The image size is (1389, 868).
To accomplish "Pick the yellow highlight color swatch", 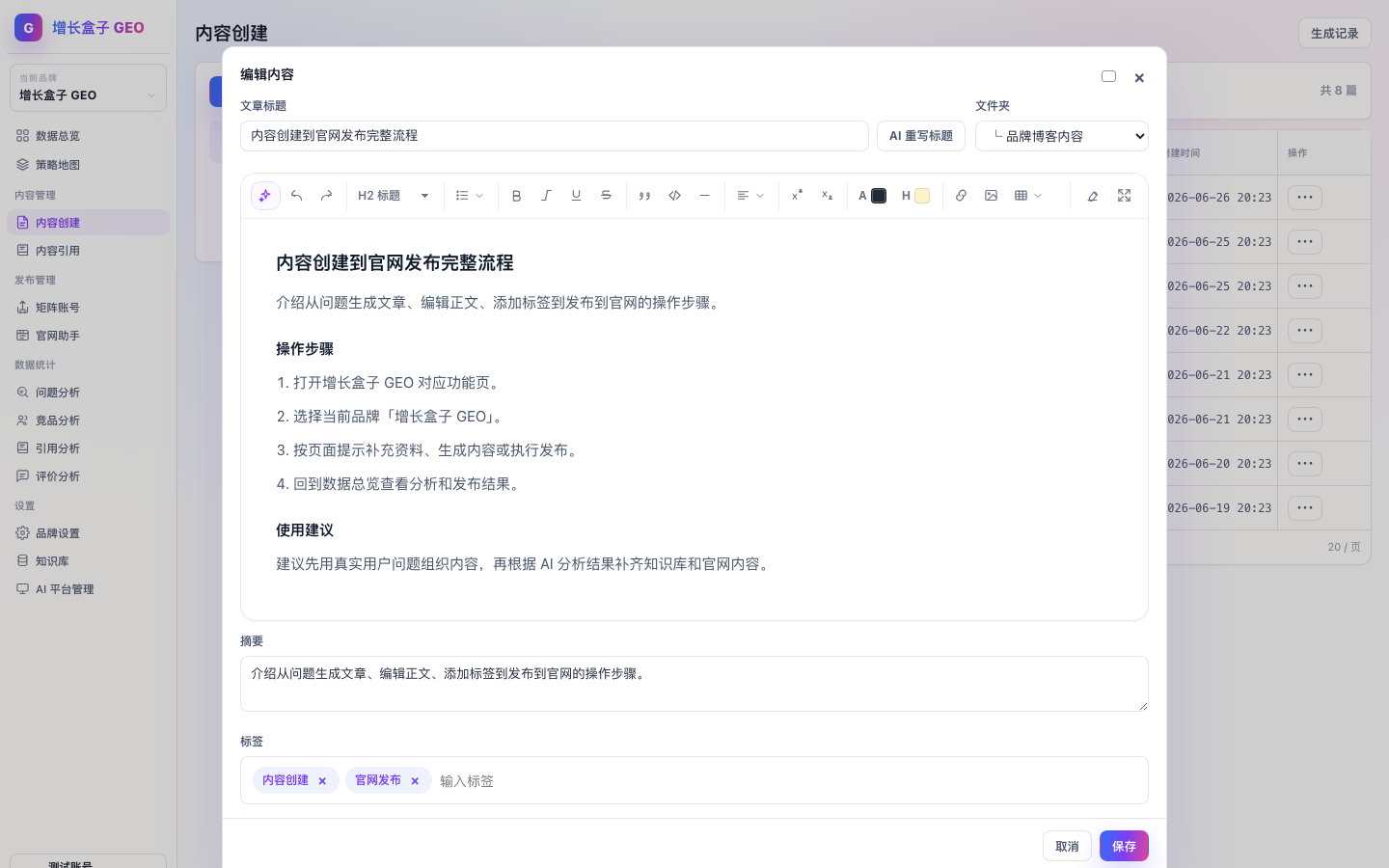I will [x=922, y=196].
